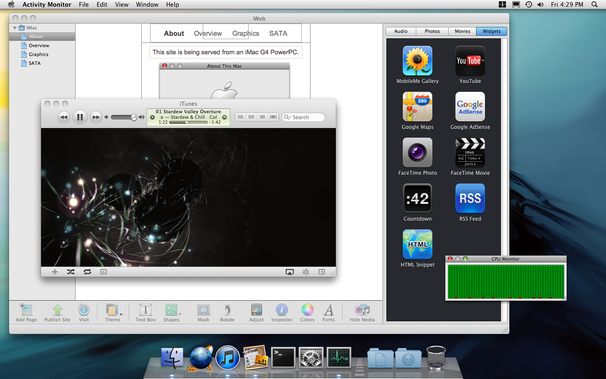The width and height of the screenshot is (606, 379).
Task: Open the Adjust panel in iWeb
Action: point(256,313)
